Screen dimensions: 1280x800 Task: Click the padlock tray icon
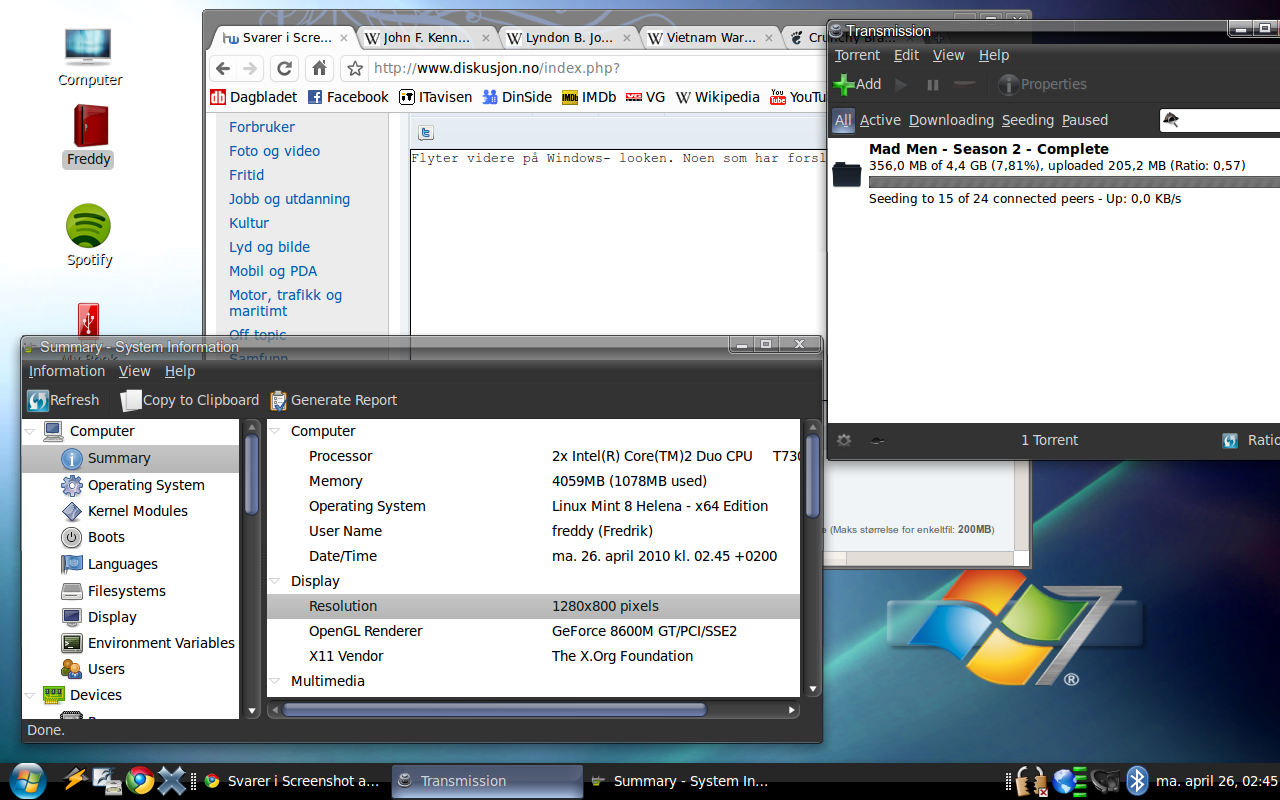pyautogui.click(x=1030, y=780)
